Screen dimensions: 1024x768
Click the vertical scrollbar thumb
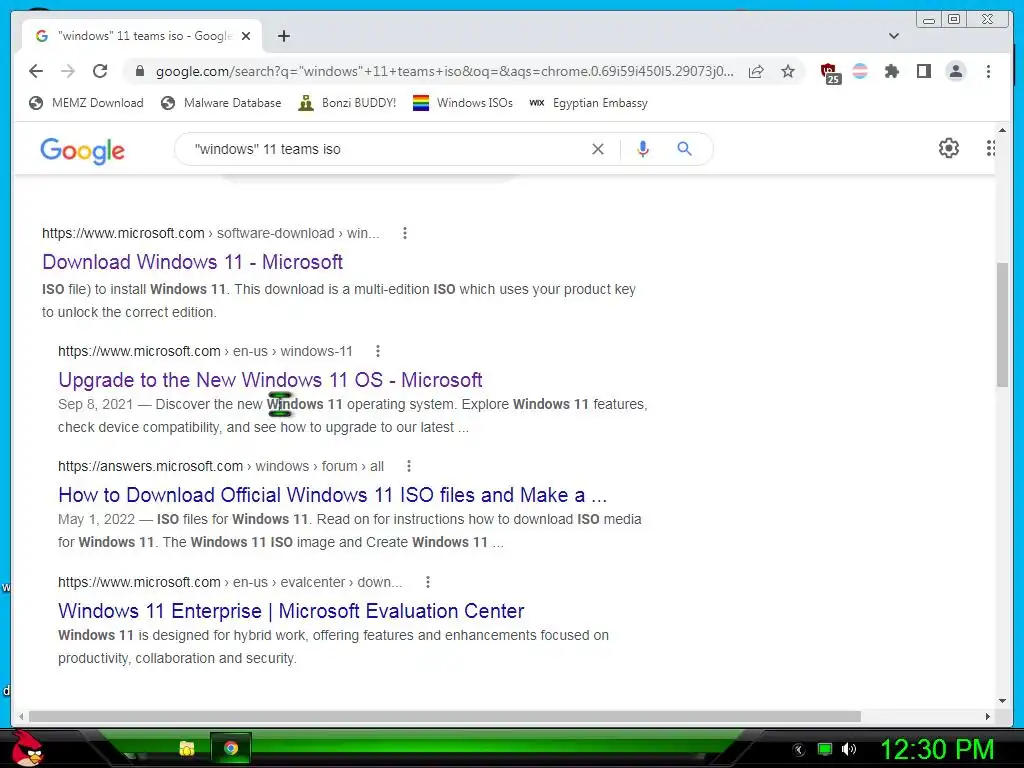pyautogui.click(x=1002, y=325)
